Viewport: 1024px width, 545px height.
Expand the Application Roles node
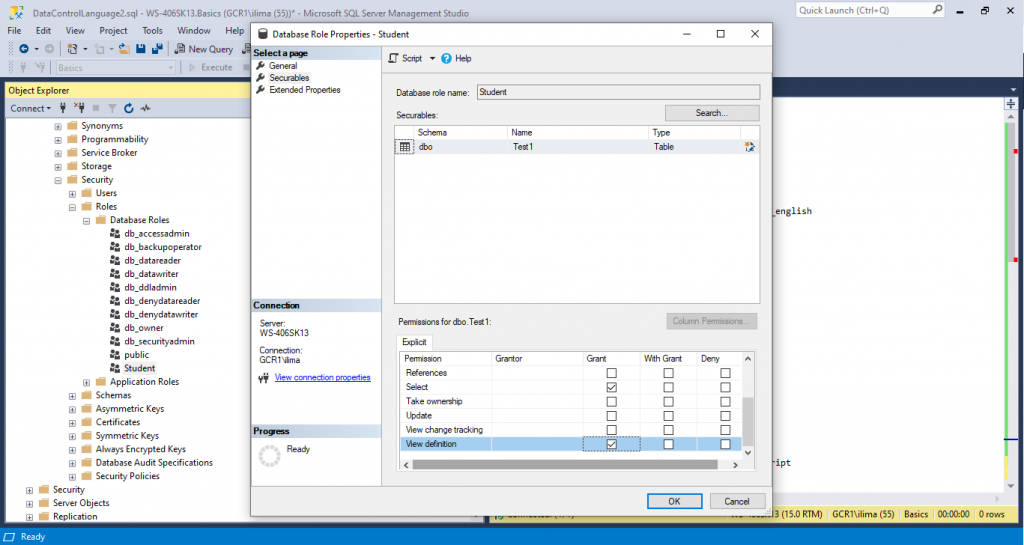tap(87, 382)
